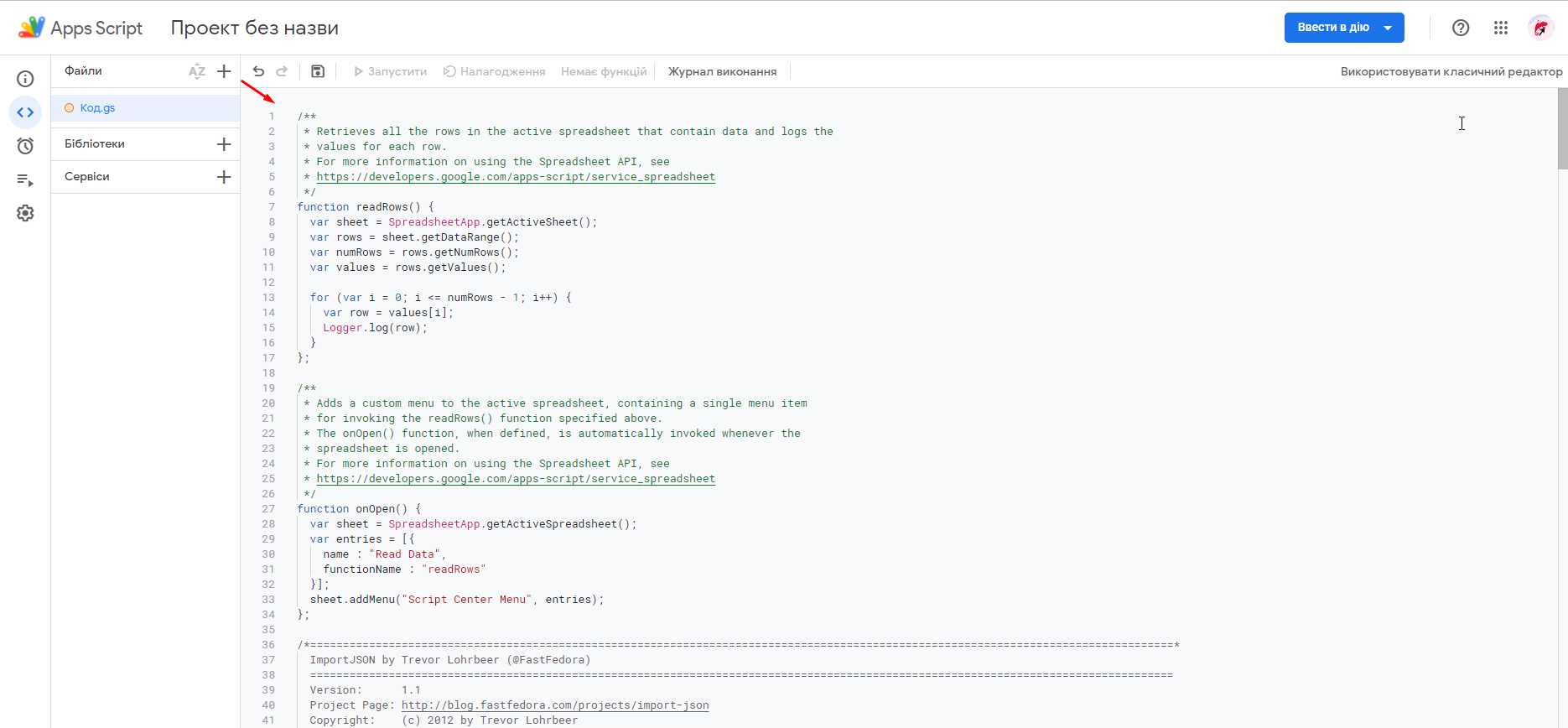Open the help question mark icon
Image resolution: width=1568 pixels, height=728 pixels.
point(1461,28)
